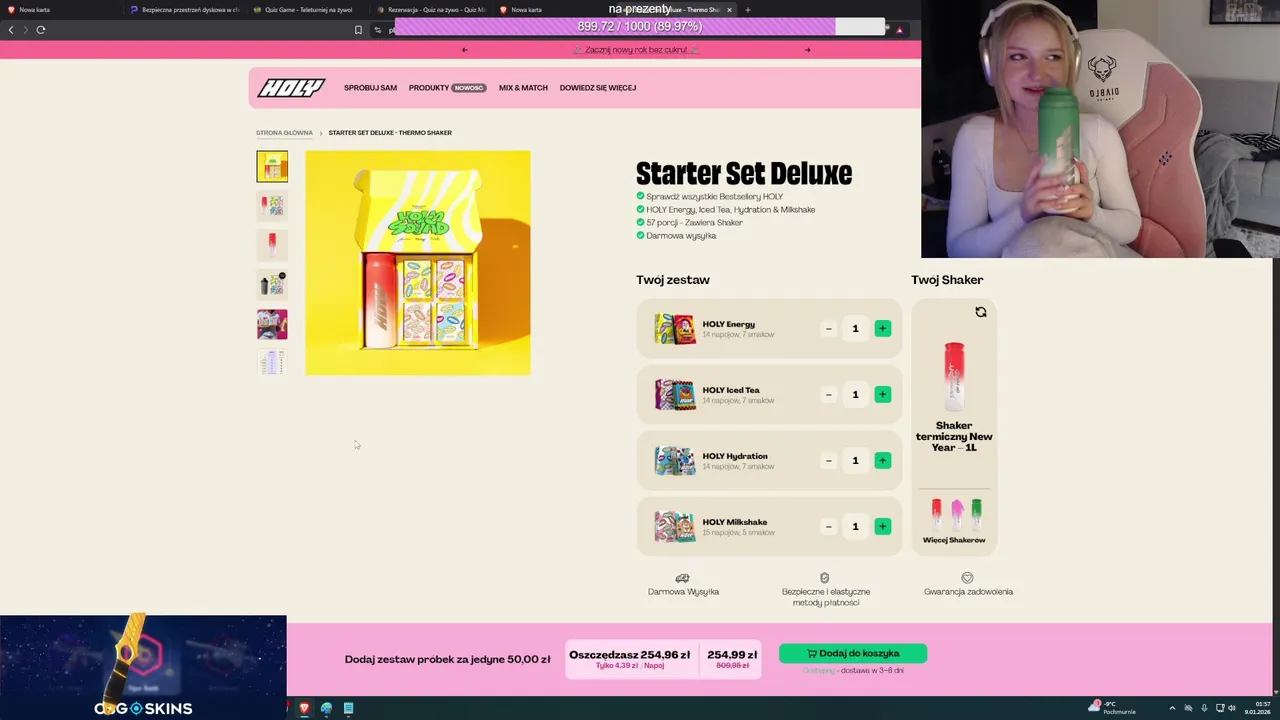The width and height of the screenshot is (1280, 720).
Task: Decrease HOLY Milkshake quantity with minus
Action: pos(828,526)
